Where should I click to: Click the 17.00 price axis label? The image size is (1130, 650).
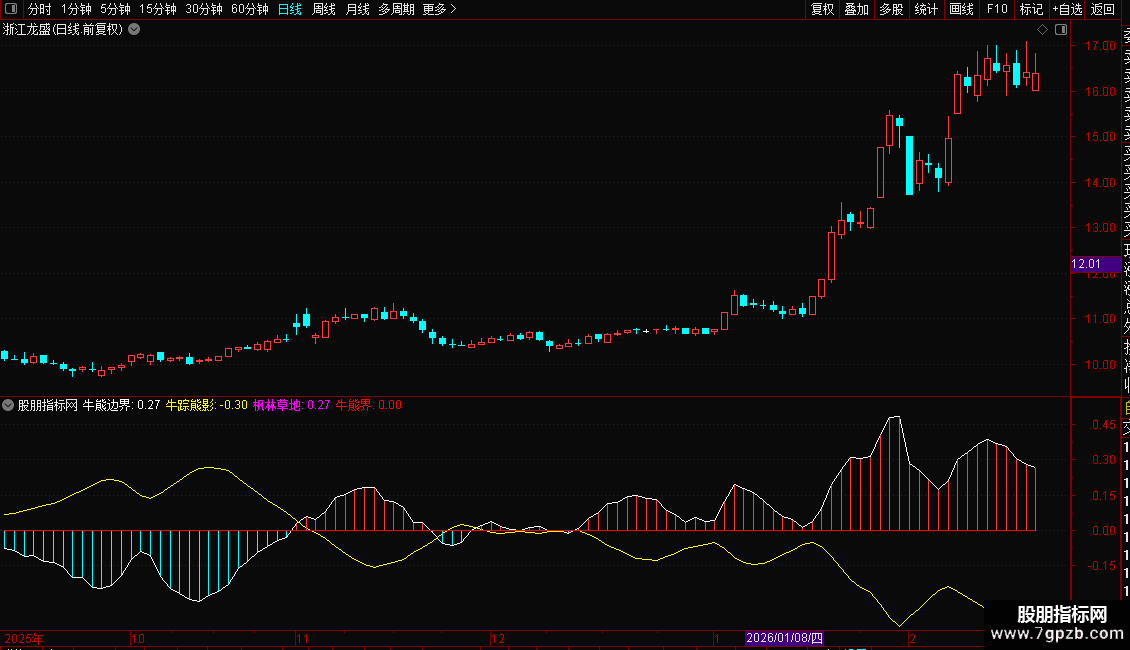click(x=1100, y=45)
